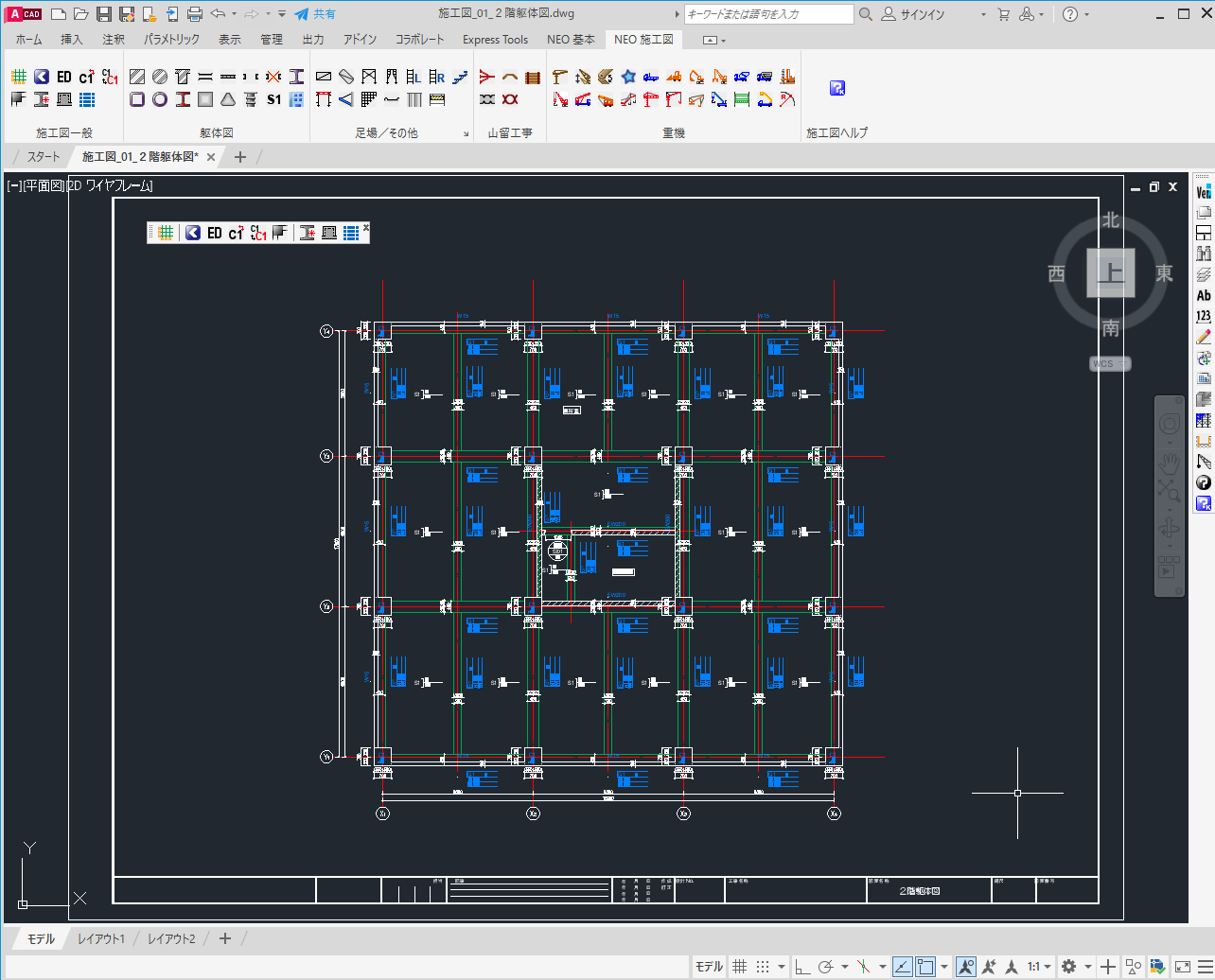Open the 施工図ヘルプ help icon
The image size is (1215, 980).
(x=836, y=88)
